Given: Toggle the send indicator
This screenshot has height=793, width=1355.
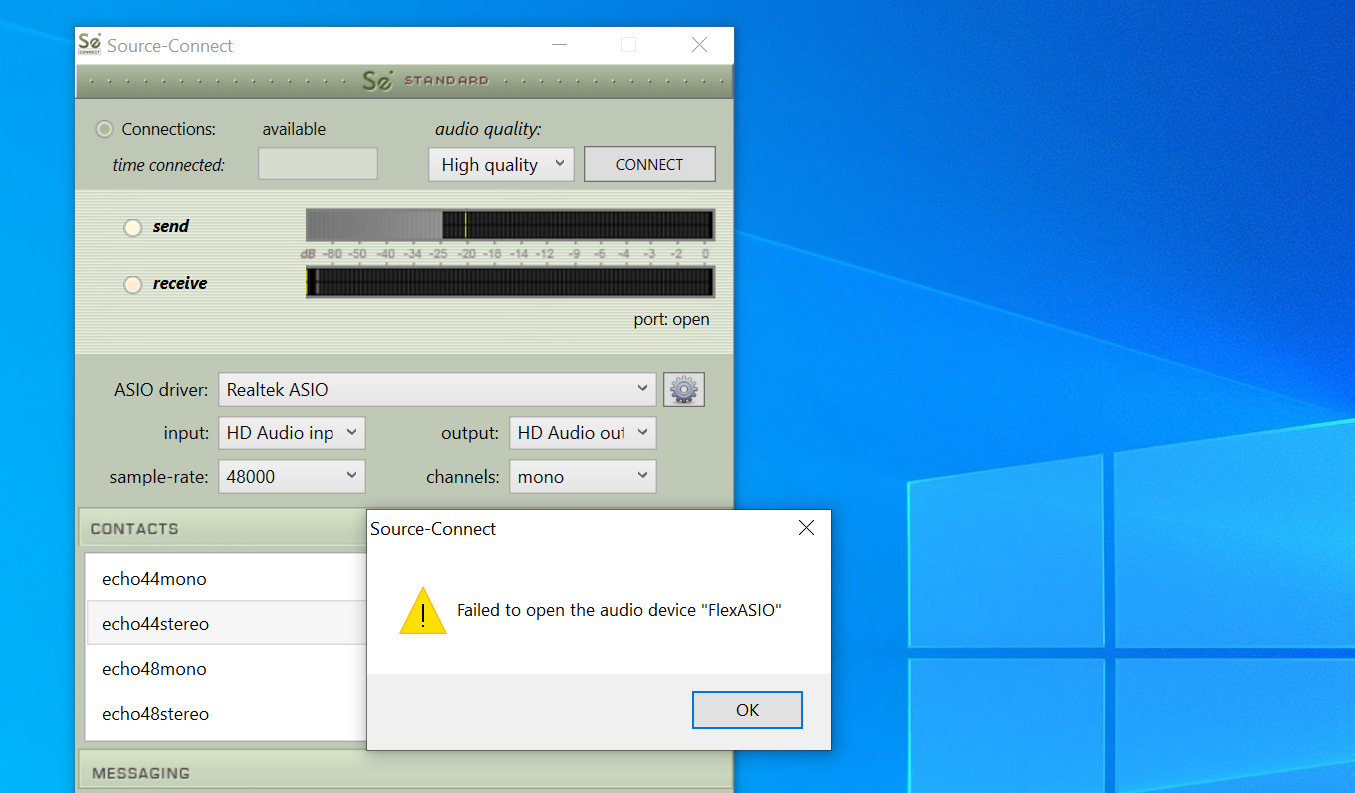Looking at the screenshot, I should 133,227.
